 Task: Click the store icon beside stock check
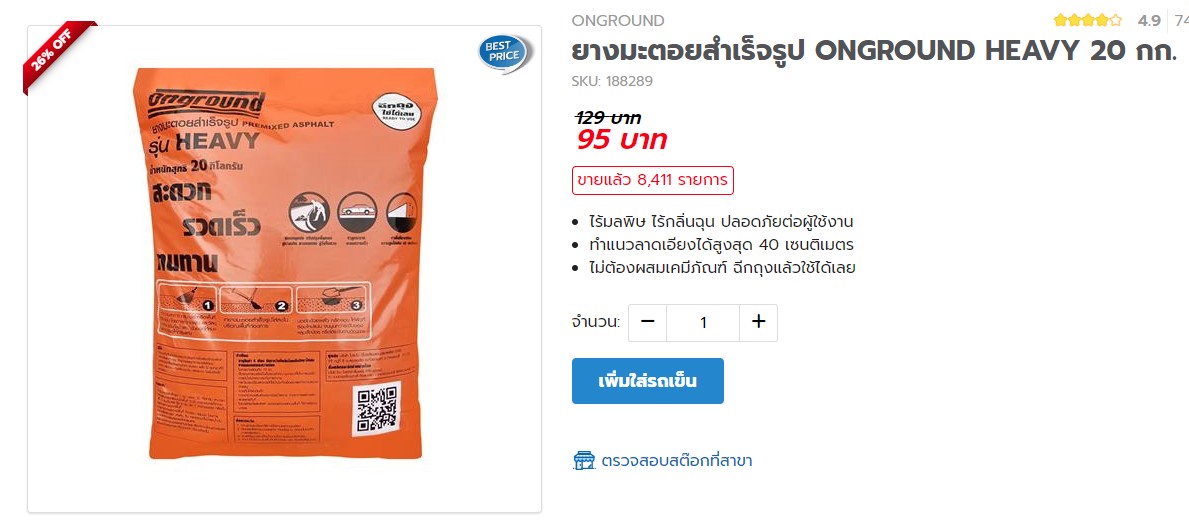tap(583, 460)
